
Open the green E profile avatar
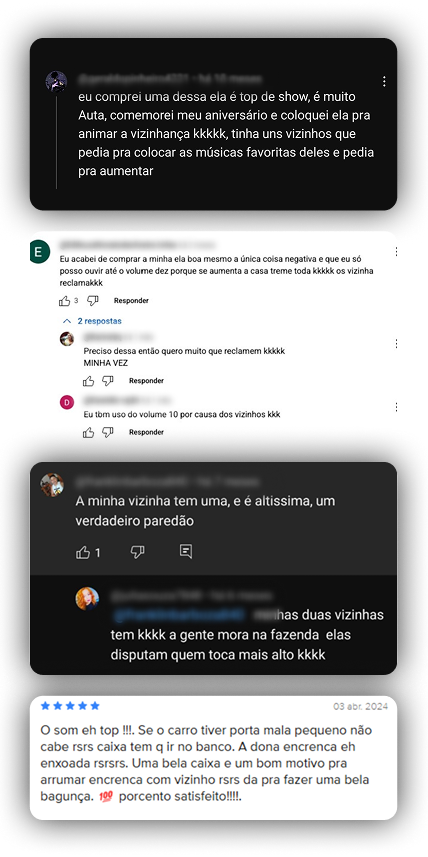pos(39,252)
